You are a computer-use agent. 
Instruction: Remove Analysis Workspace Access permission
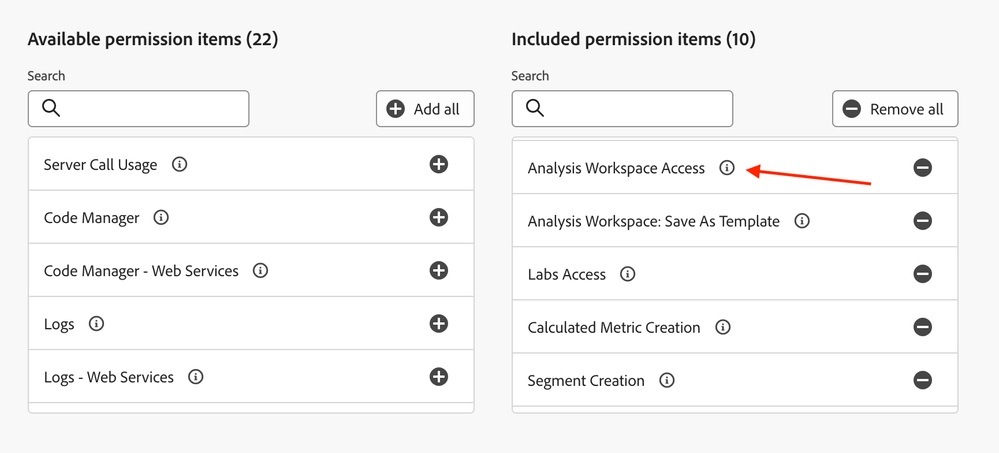coord(922,168)
